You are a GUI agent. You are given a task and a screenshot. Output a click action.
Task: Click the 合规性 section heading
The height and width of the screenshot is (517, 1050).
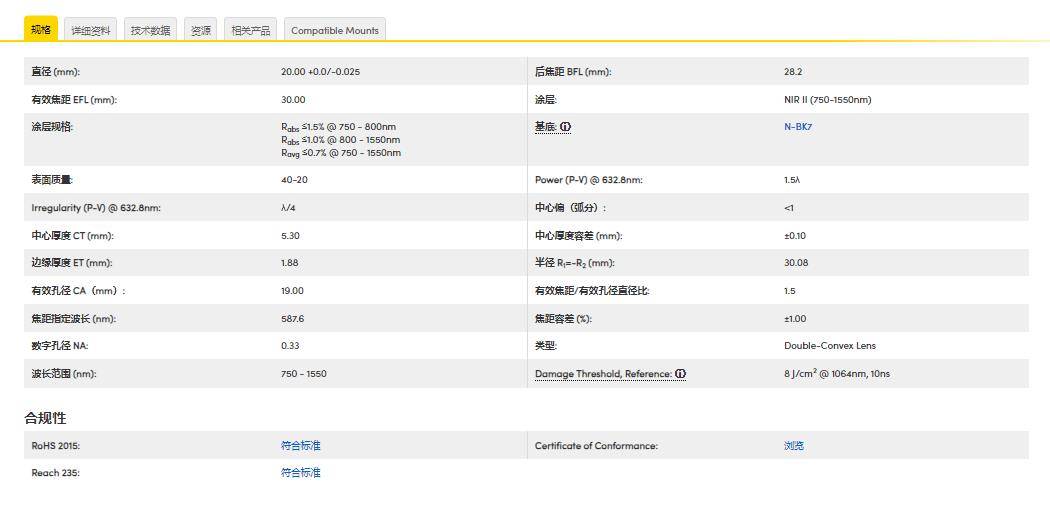click(x=45, y=418)
